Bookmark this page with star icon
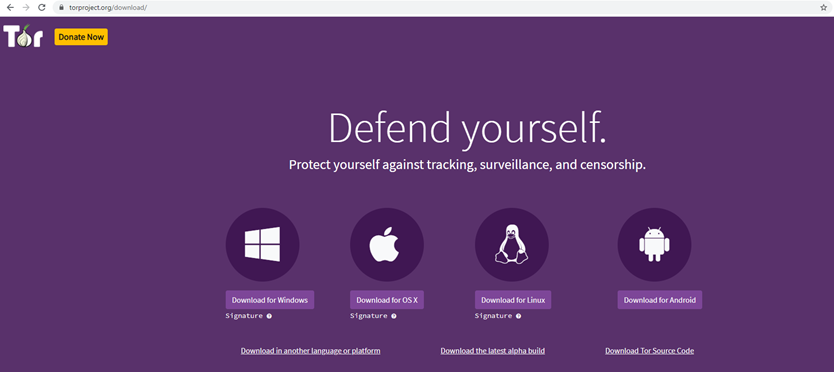This screenshot has width=834, height=372. 823,7
